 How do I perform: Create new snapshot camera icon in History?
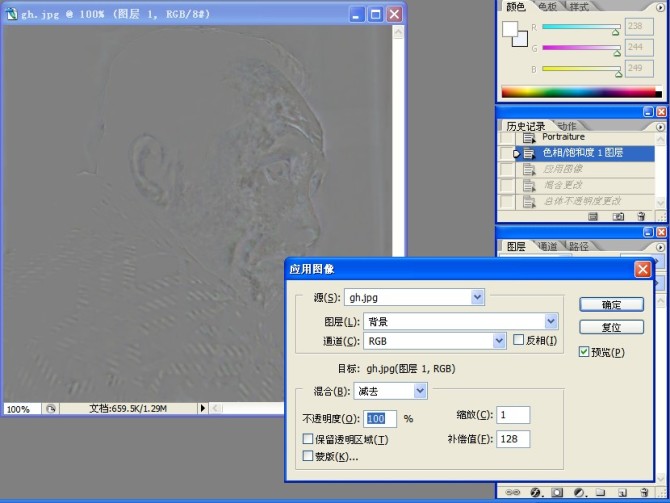pos(618,216)
